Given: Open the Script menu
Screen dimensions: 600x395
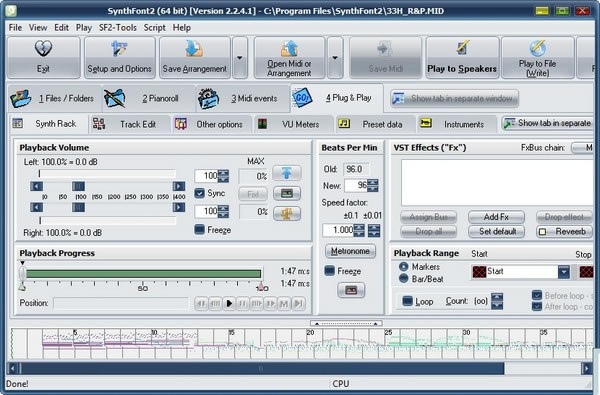Looking at the screenshot, I should pos(155,28).
